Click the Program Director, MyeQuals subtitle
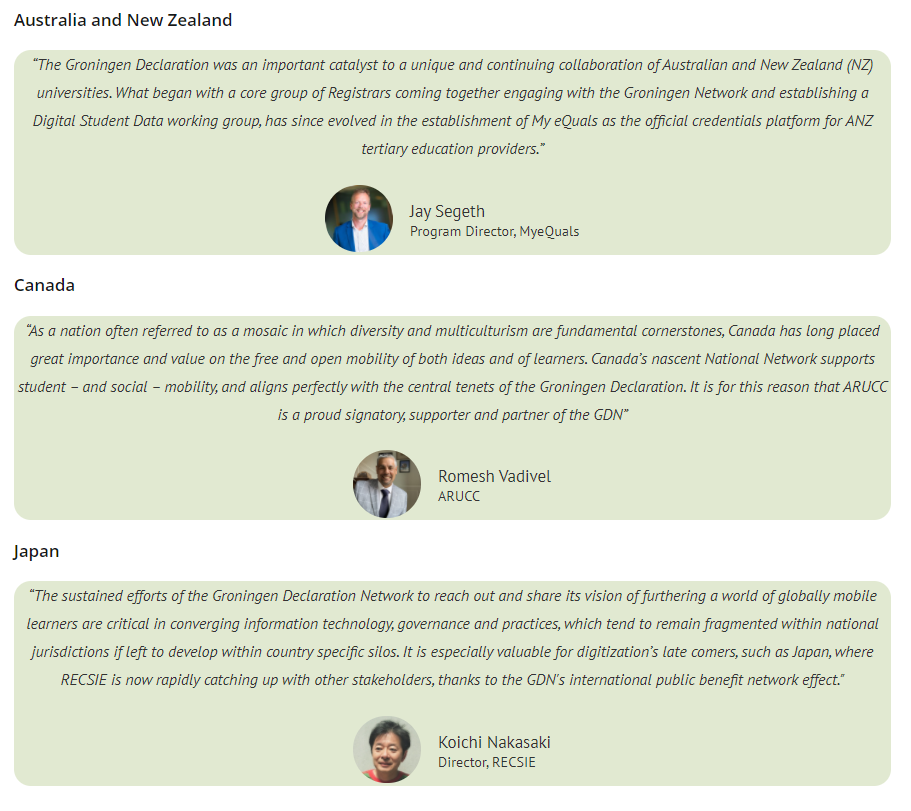Viewport: 911px width, 811px height. (494, 232)
